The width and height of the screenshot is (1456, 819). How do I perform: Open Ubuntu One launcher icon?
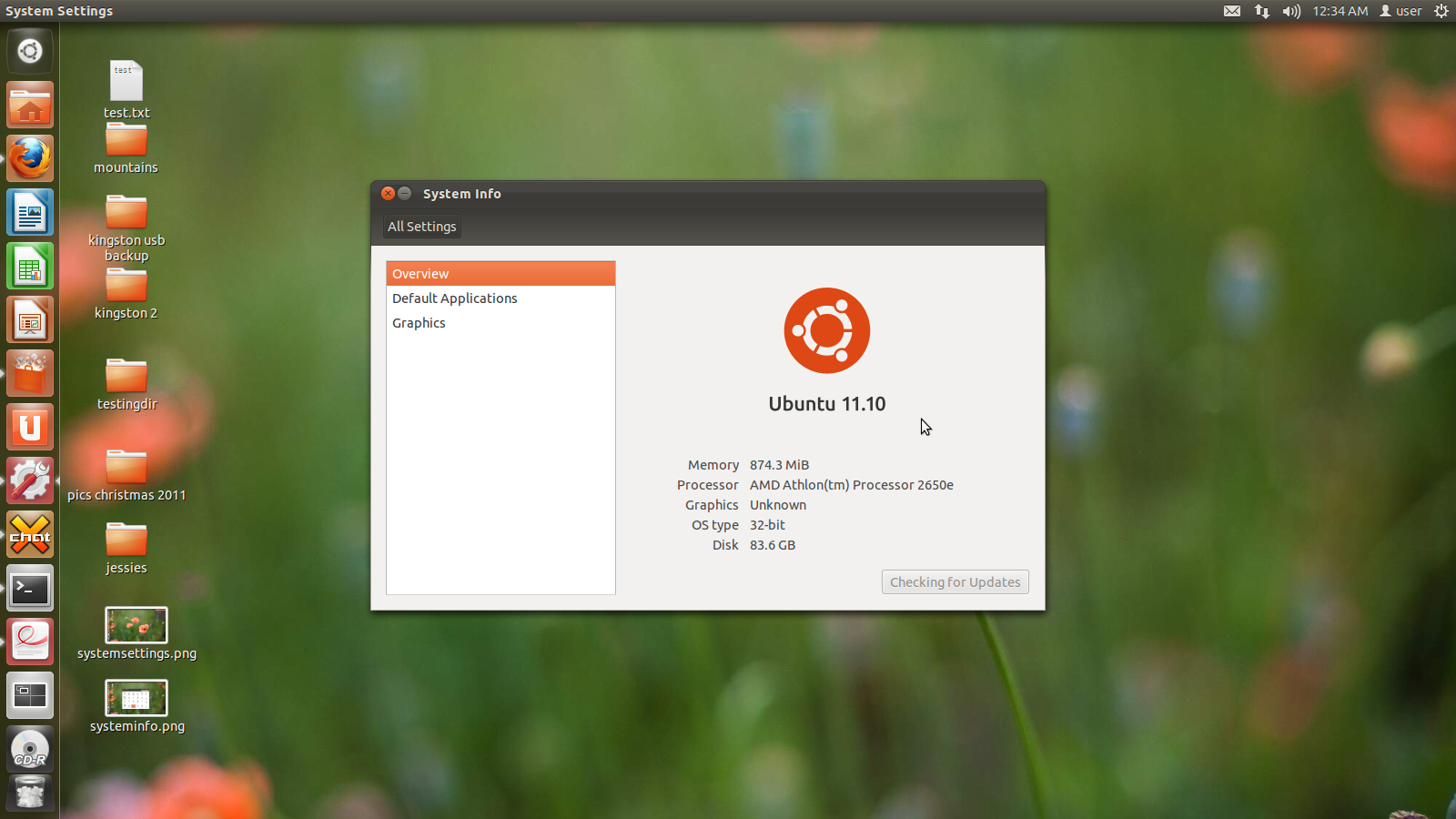pos(30,428)
